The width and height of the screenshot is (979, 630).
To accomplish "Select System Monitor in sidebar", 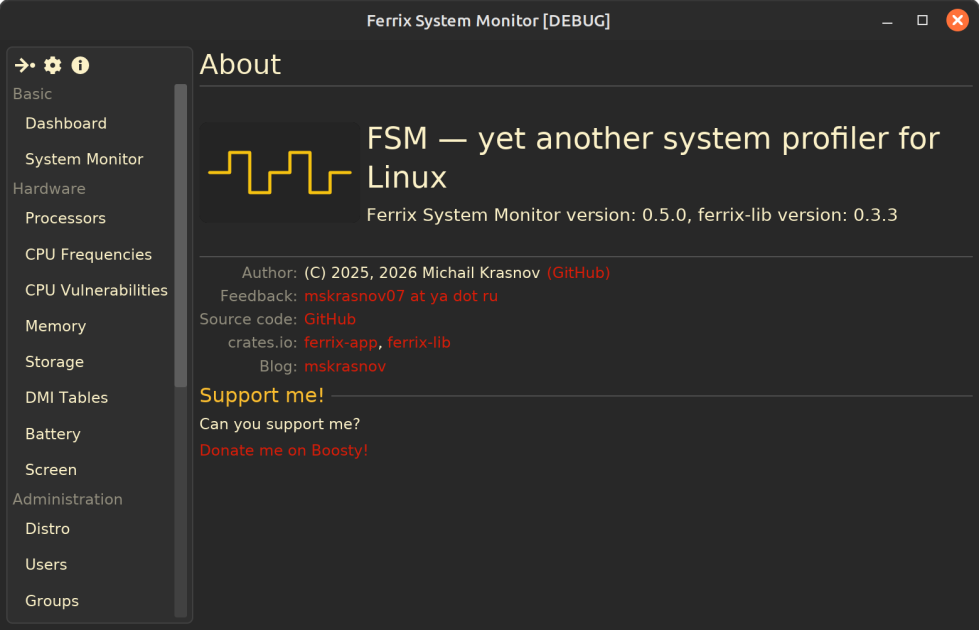I will click(x=84, y=159).
